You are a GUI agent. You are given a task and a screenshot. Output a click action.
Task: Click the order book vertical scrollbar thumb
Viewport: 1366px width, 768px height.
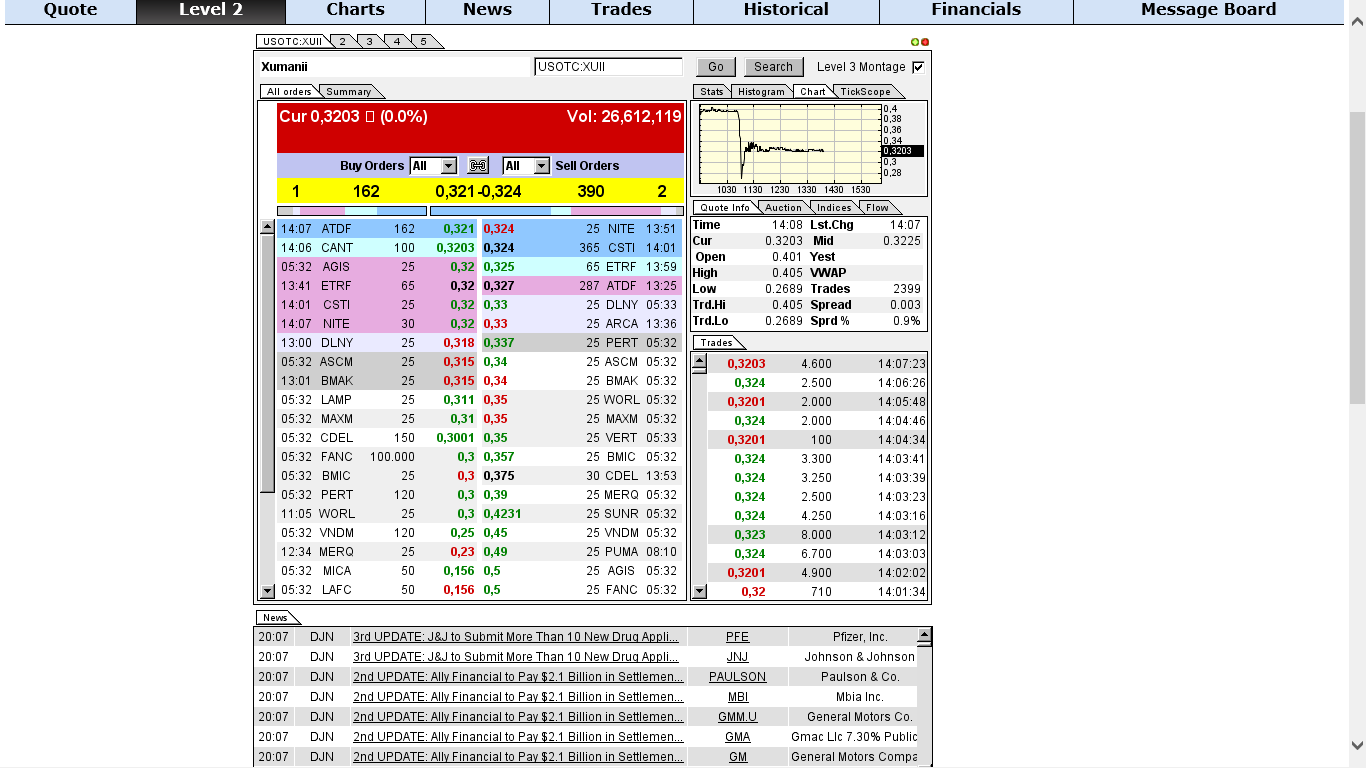coord(267,363)
